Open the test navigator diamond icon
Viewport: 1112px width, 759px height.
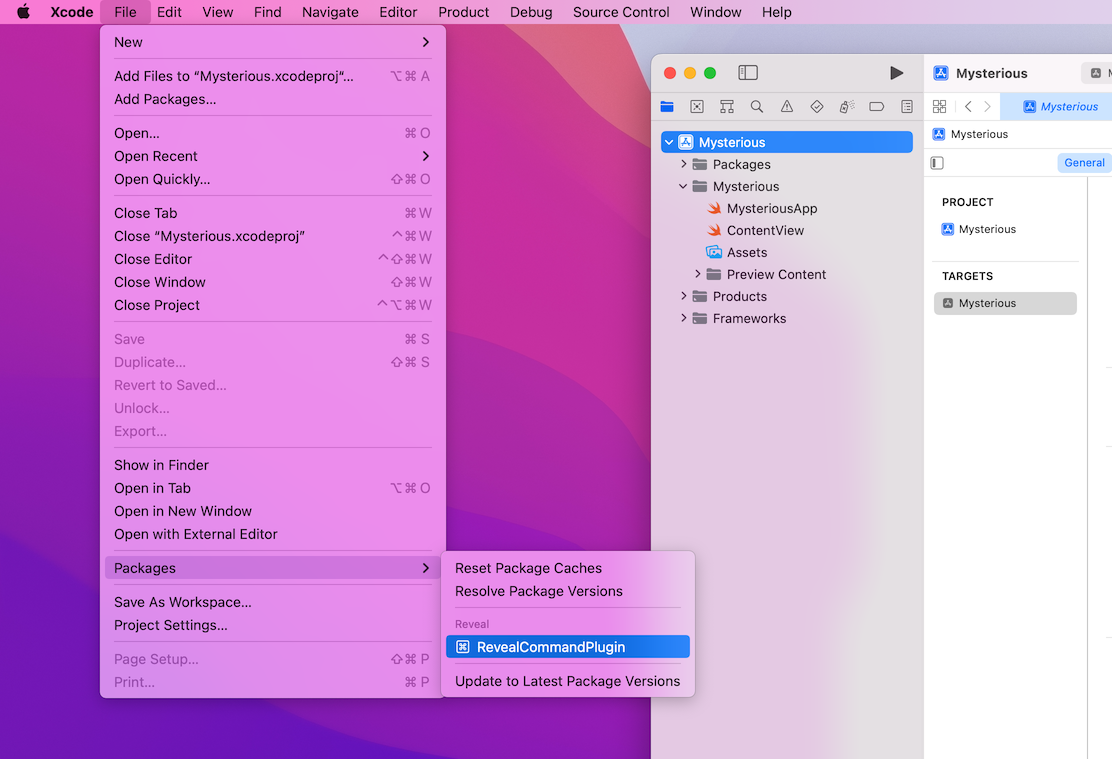point(817,106)
